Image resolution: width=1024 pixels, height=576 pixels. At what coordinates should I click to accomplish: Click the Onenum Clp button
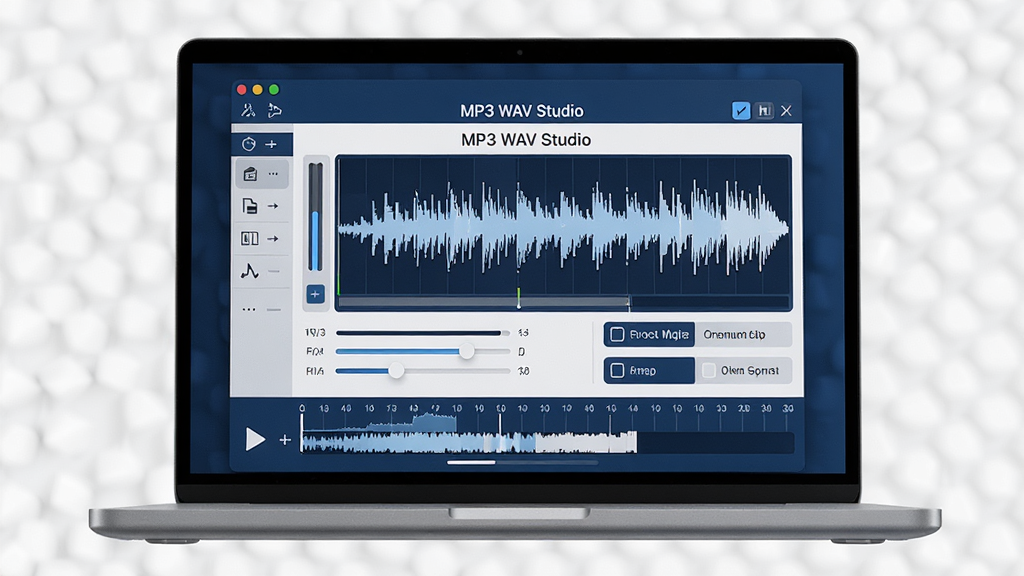(743, 334)
